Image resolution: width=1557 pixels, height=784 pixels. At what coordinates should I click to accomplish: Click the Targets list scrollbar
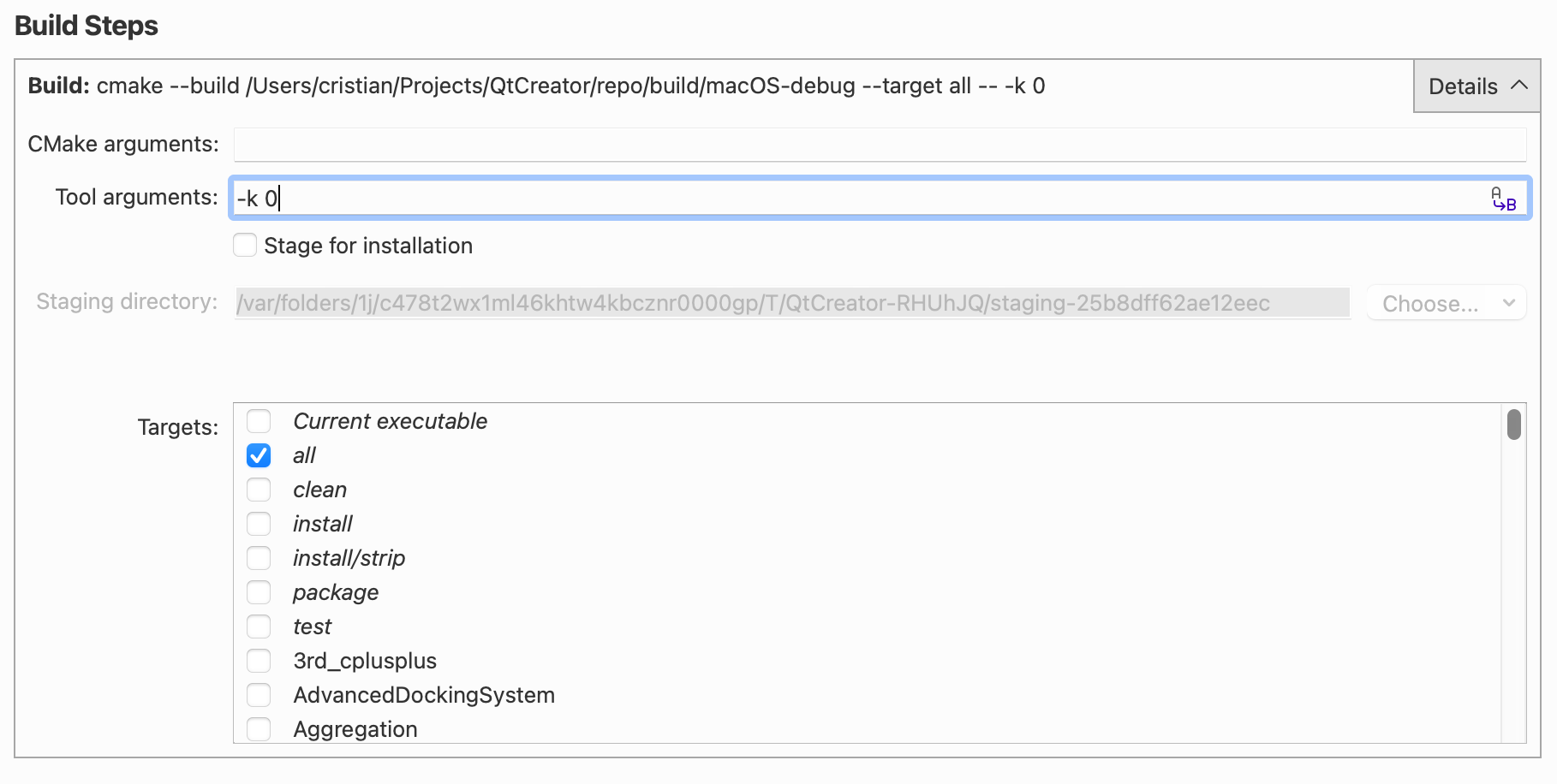click(x=1512, y=425)
